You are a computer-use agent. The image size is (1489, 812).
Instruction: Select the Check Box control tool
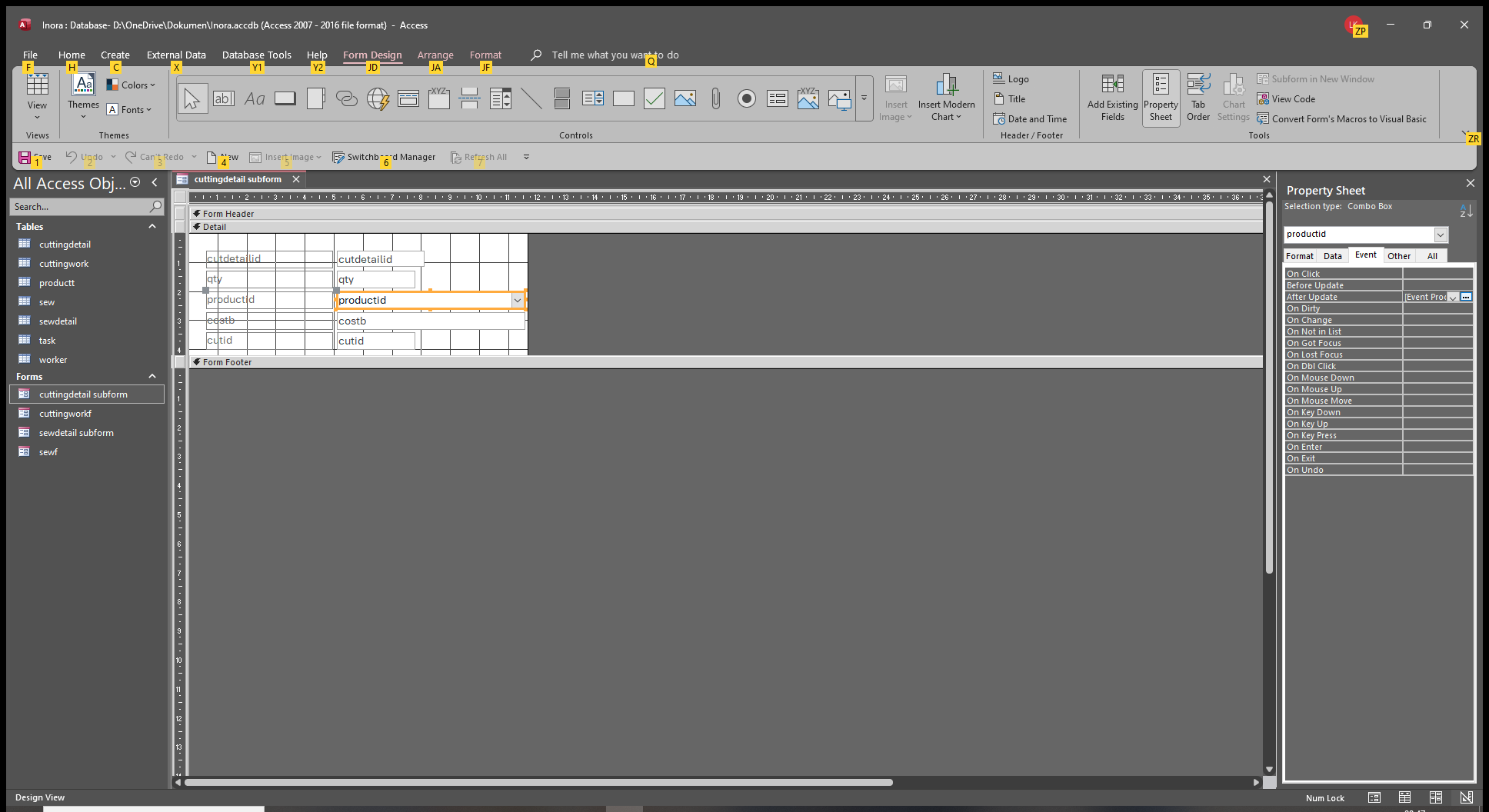[x=654, y=98]
